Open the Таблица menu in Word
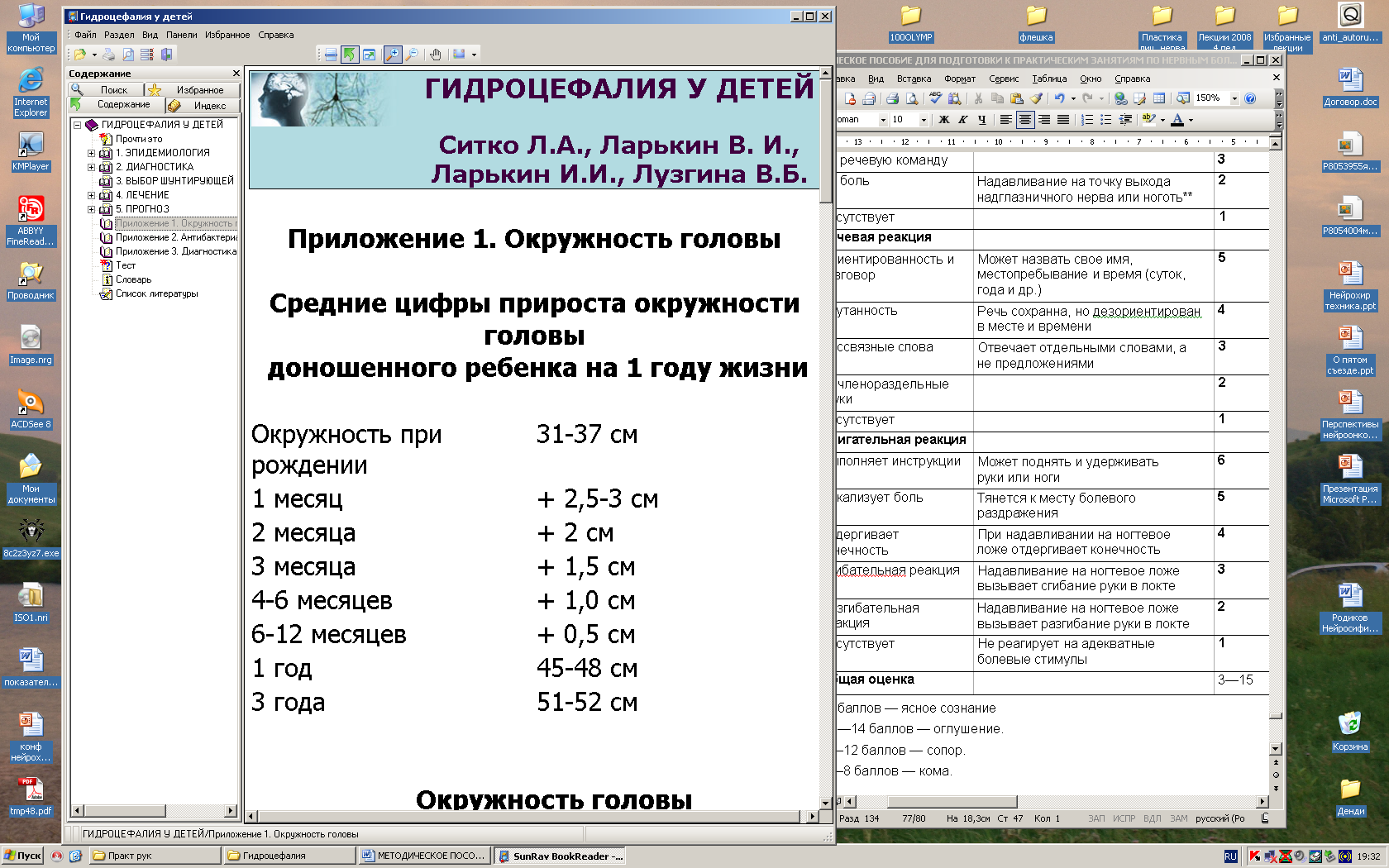Viewport: 1389px width, 868px height. coord(1049,79)
